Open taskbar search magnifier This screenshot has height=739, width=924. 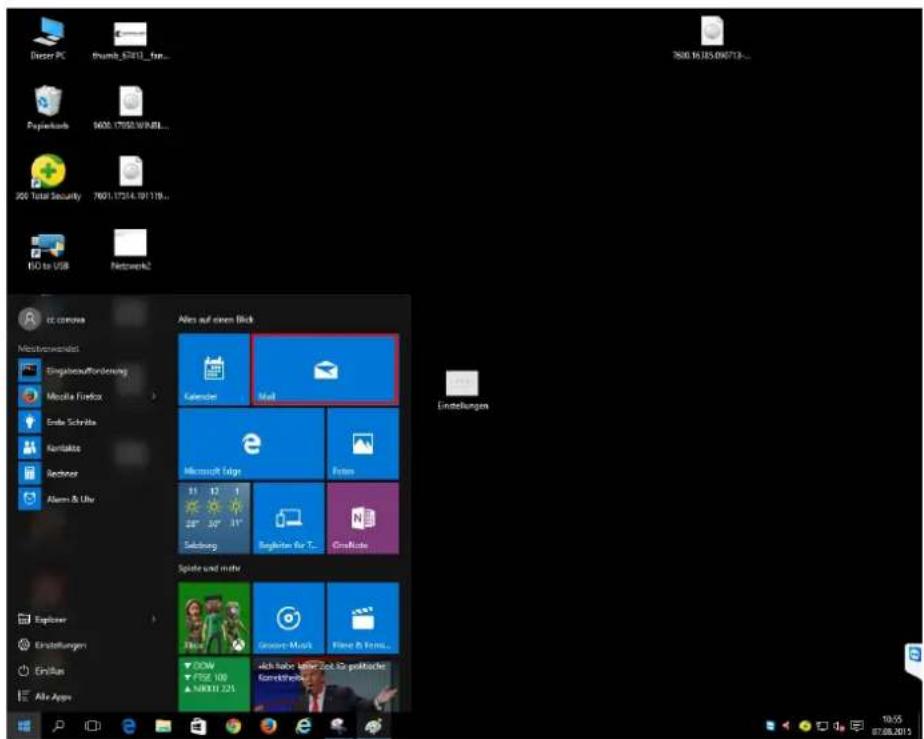[x=59, y=726]
